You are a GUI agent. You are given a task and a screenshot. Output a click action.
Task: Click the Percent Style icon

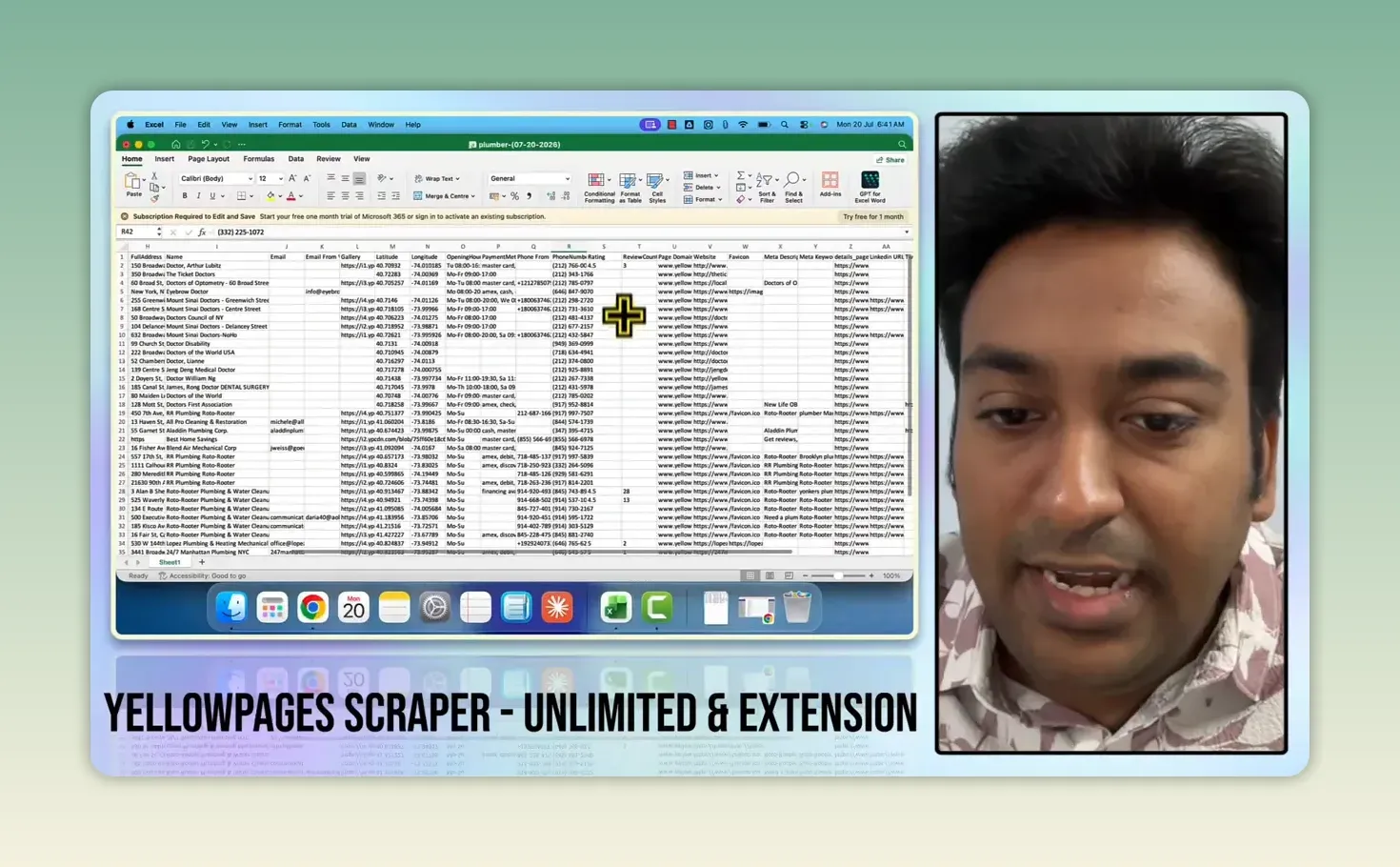(x=514, y=196)
